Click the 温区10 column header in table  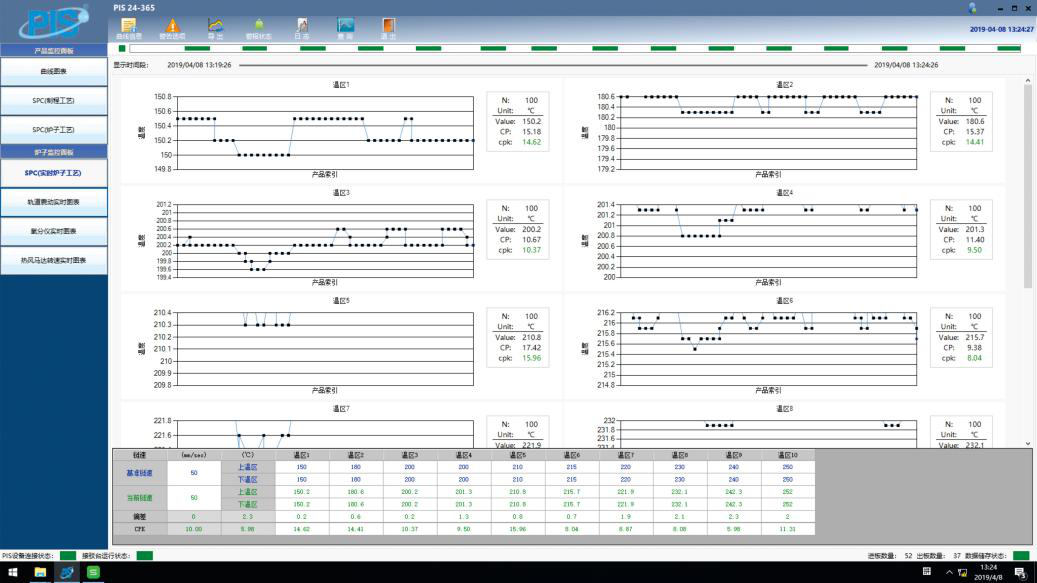pos(788,455)
